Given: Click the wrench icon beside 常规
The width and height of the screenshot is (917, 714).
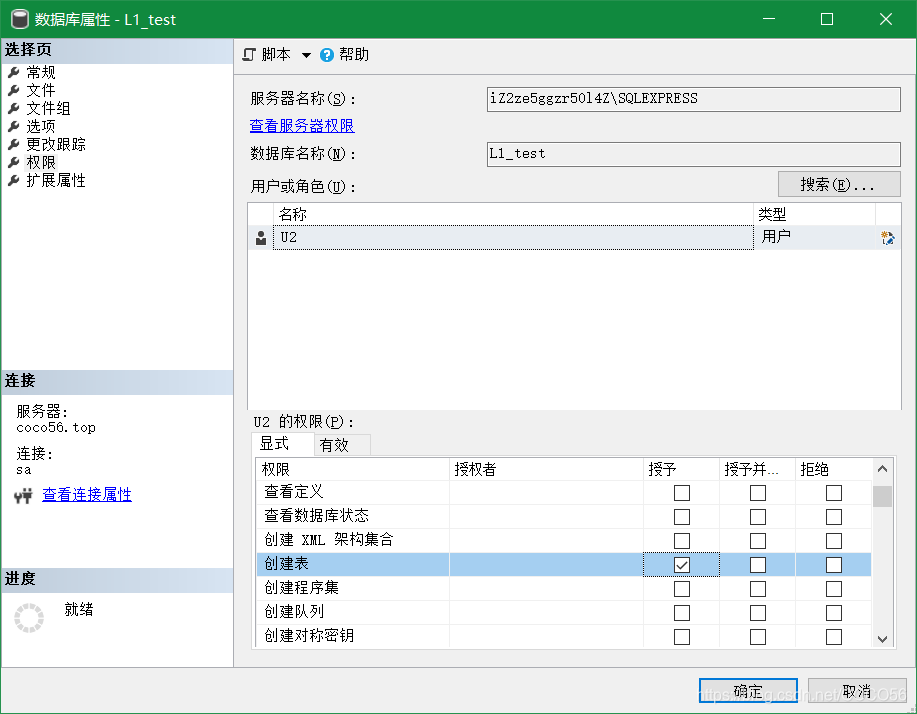Looking at the screenshot, I should click(x=14, y=73).
